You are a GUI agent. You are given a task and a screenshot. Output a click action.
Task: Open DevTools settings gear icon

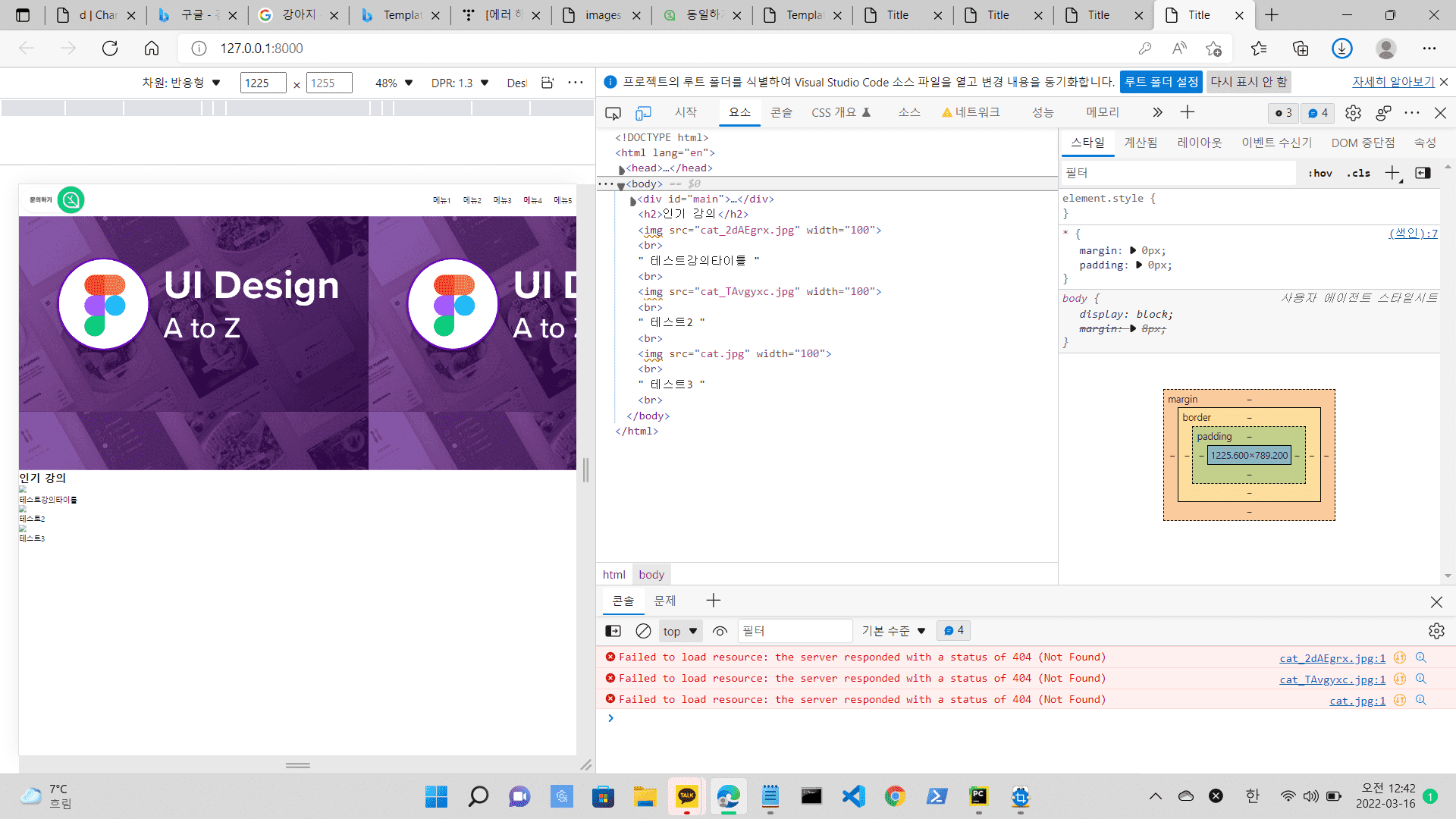[1353, 113]
